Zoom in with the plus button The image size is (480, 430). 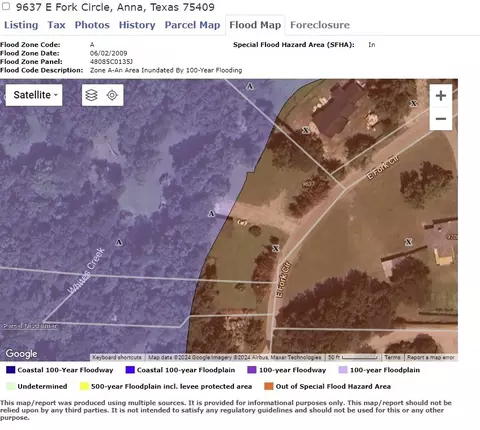tap(441, 96)
